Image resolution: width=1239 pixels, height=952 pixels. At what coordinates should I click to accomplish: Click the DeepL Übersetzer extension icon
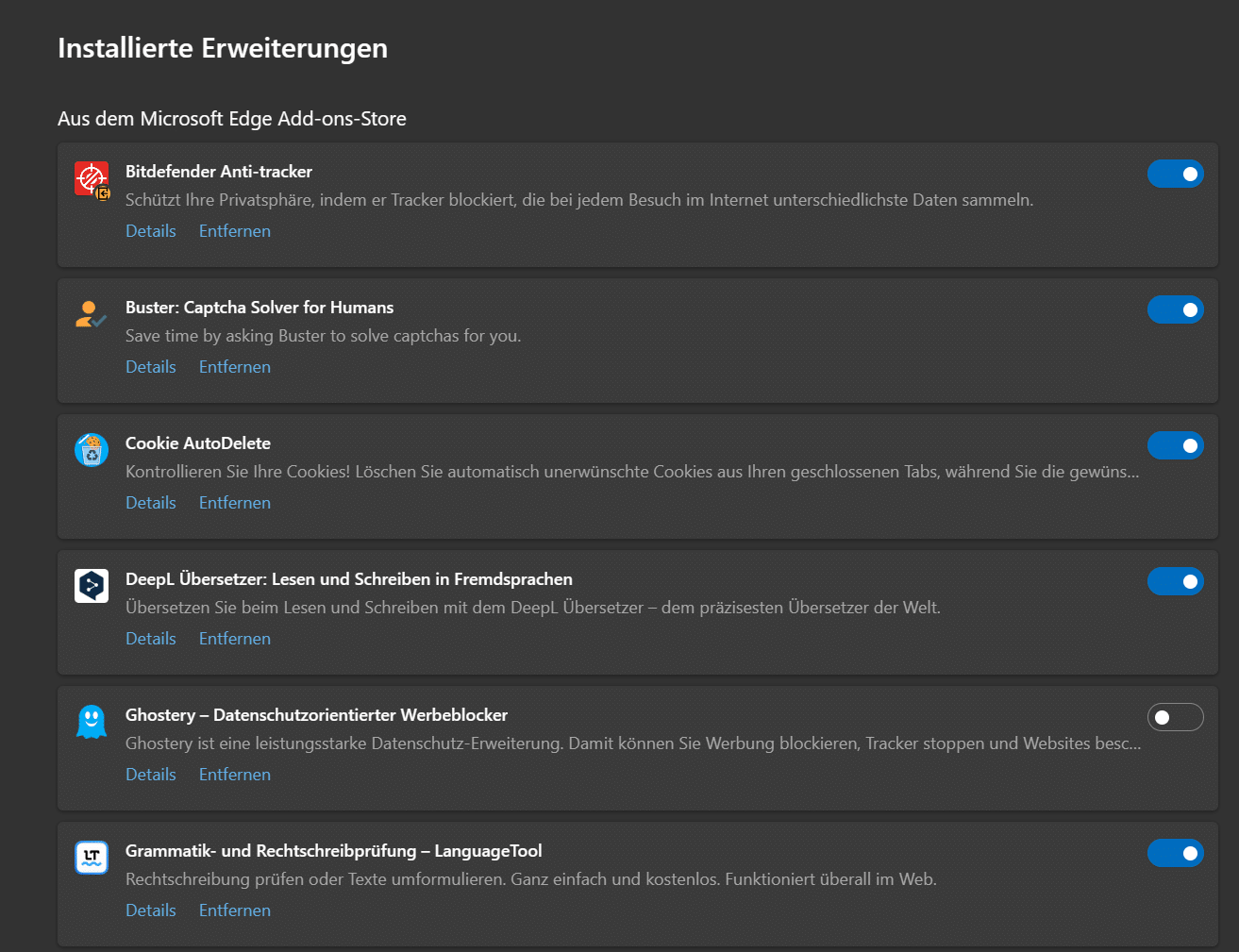click(92, 586)
